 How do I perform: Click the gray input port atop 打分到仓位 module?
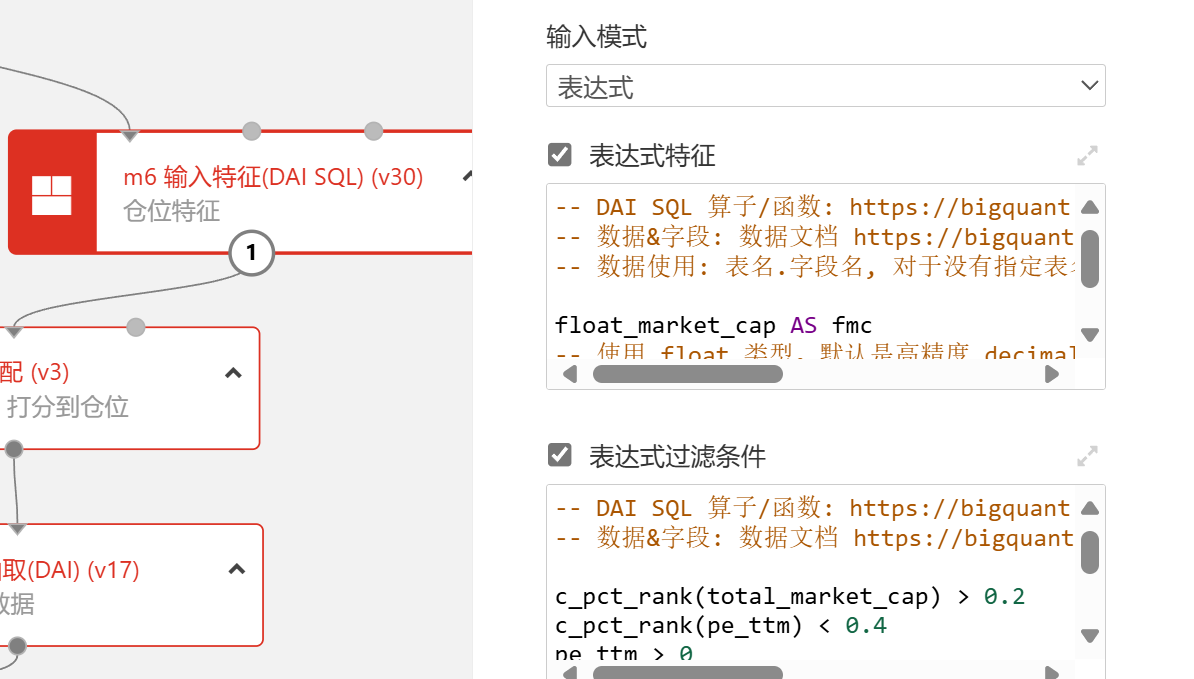pyautogui.click(x=136, y=327)
